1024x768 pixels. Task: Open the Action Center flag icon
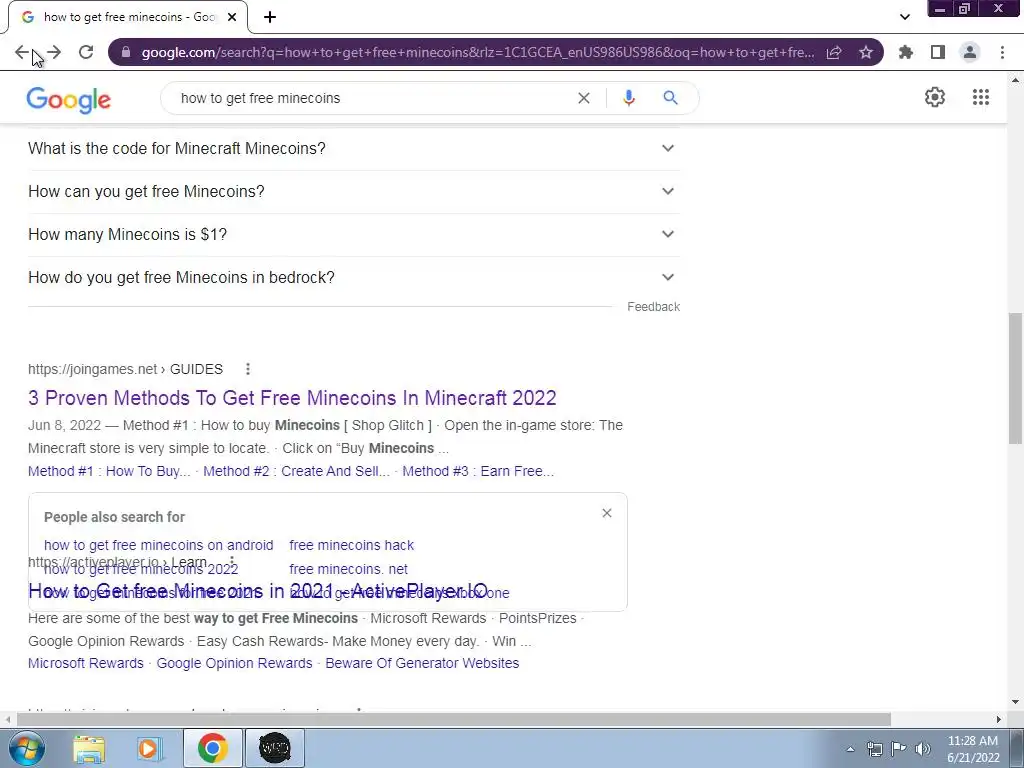(899, 749)
